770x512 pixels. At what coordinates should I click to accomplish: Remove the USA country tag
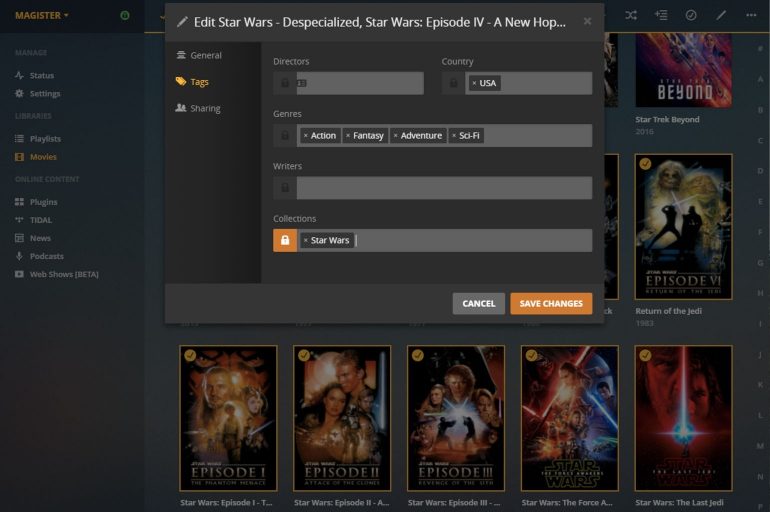[x=474, y=84]
